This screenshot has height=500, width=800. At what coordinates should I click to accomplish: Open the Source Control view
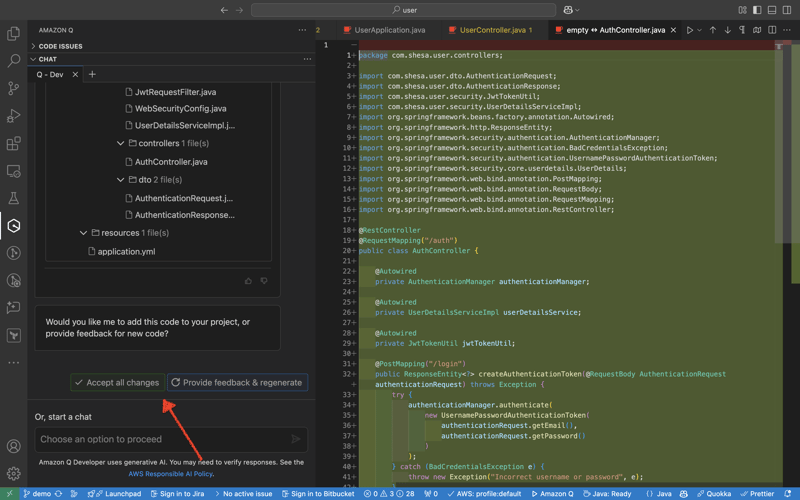tap(14, 88)
